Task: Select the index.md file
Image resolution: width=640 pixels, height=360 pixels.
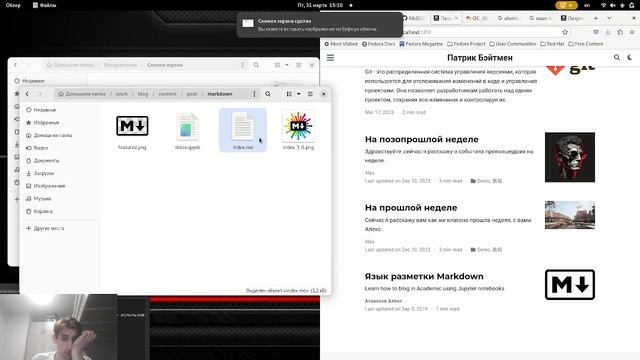Action: click(x=243, y=130)
